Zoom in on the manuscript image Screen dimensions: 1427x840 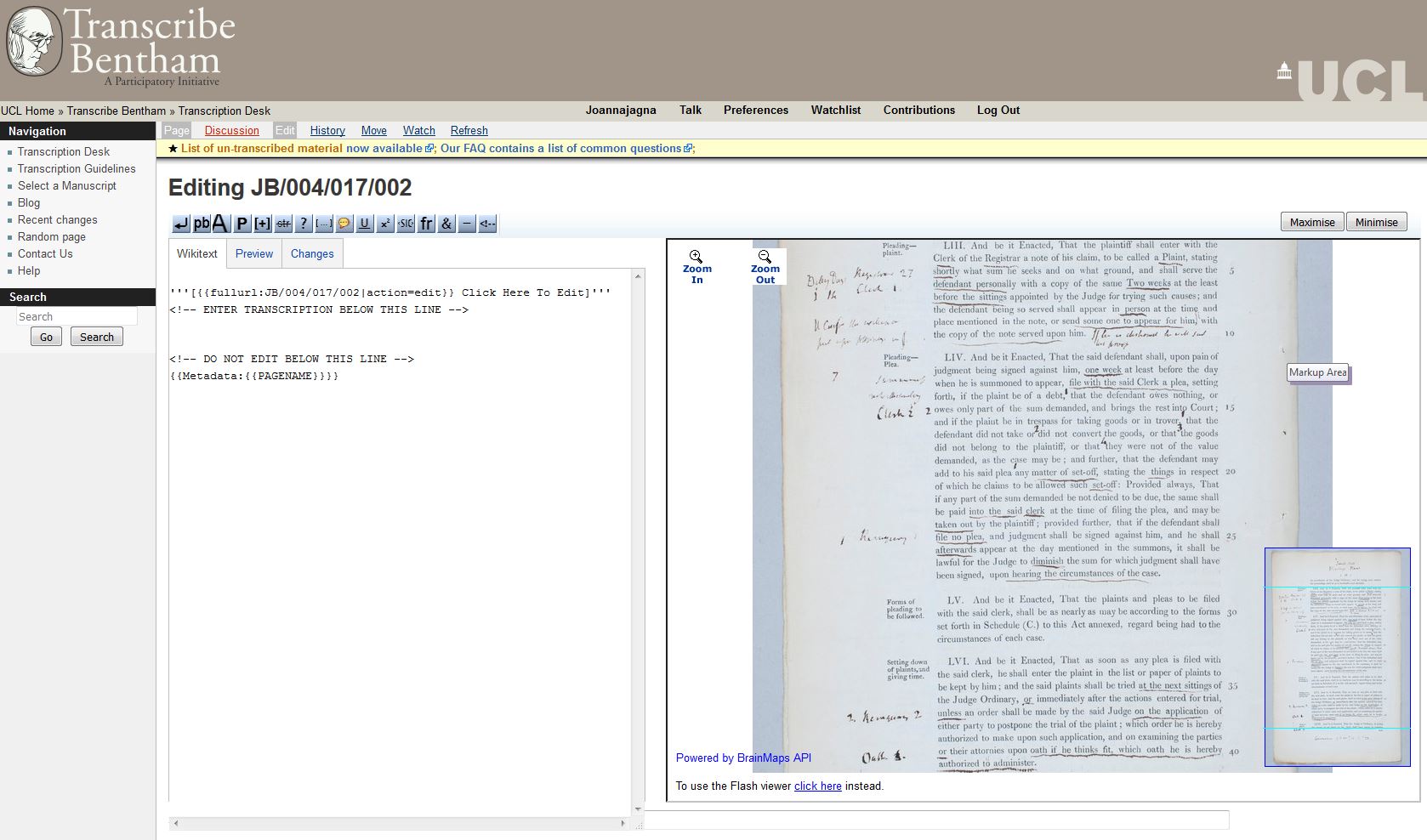click(x=696, y=267)
